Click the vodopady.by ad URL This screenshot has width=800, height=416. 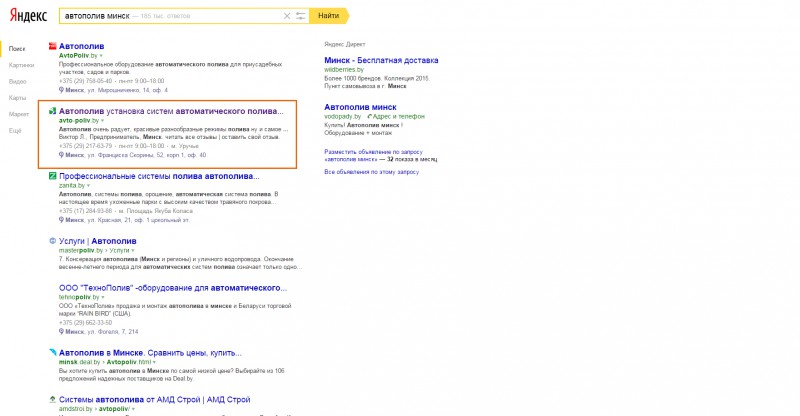click(x=342, y=116)
